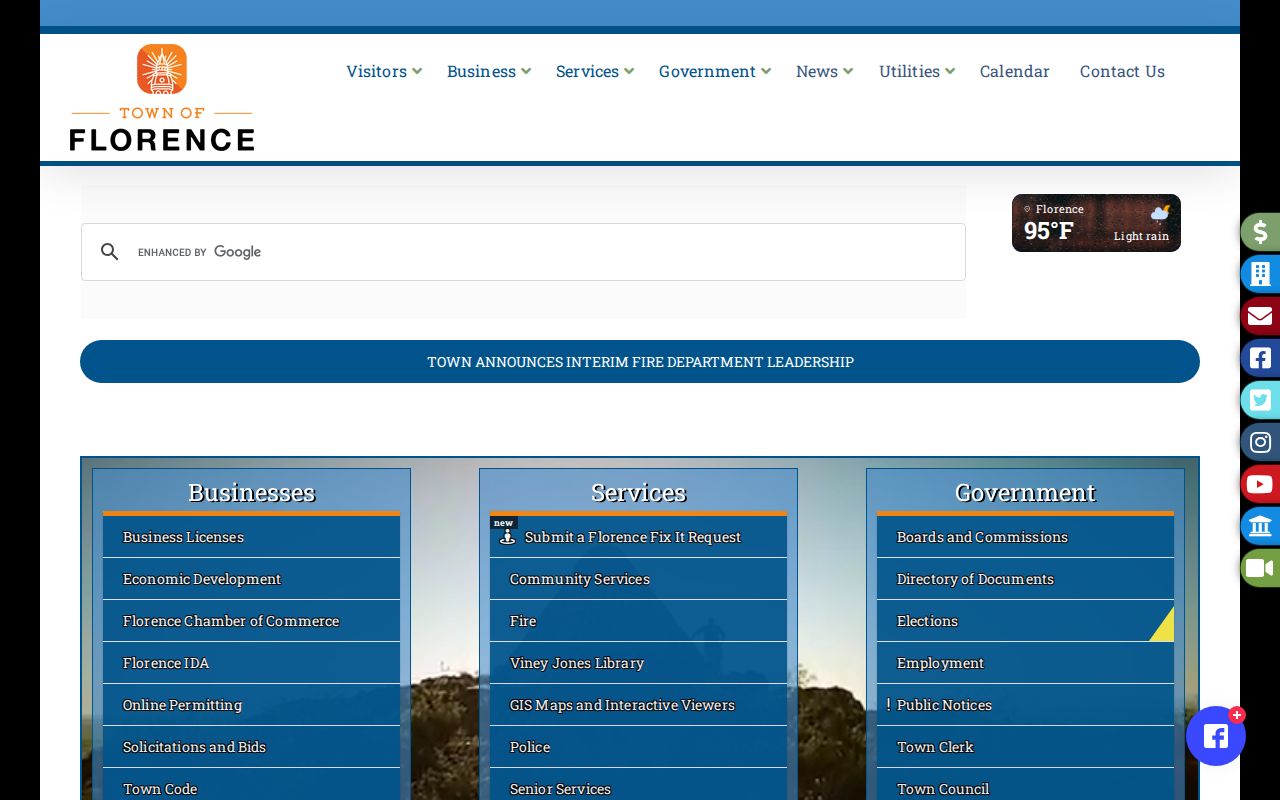This screenshot has height=800, width=1280.
Task: Open the Florence weather widget
Action: point(1096,223)
